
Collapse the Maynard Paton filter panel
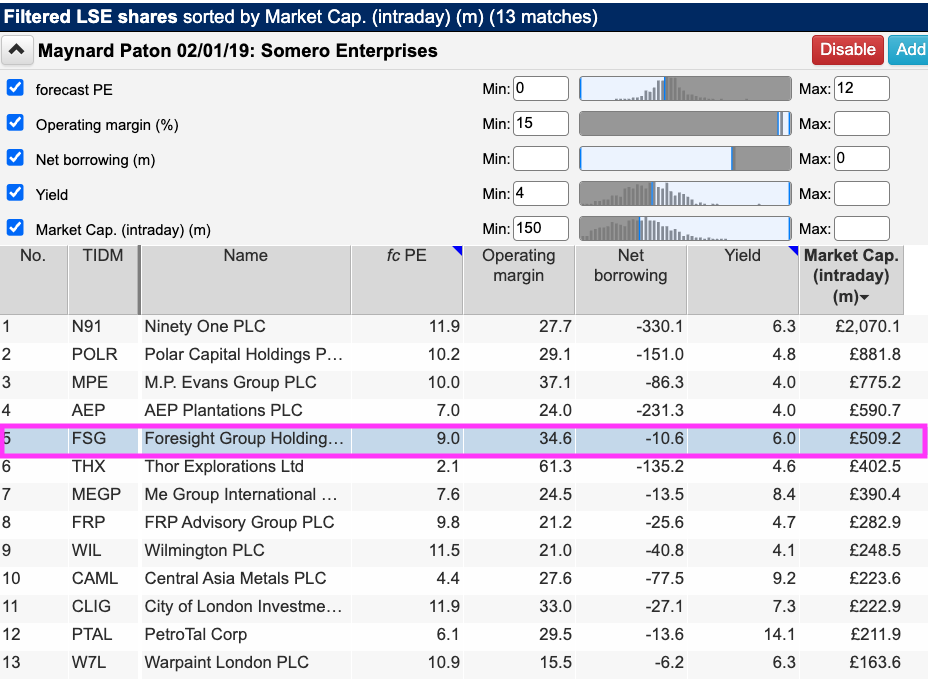pyautogui.click(x=17, y=50)
